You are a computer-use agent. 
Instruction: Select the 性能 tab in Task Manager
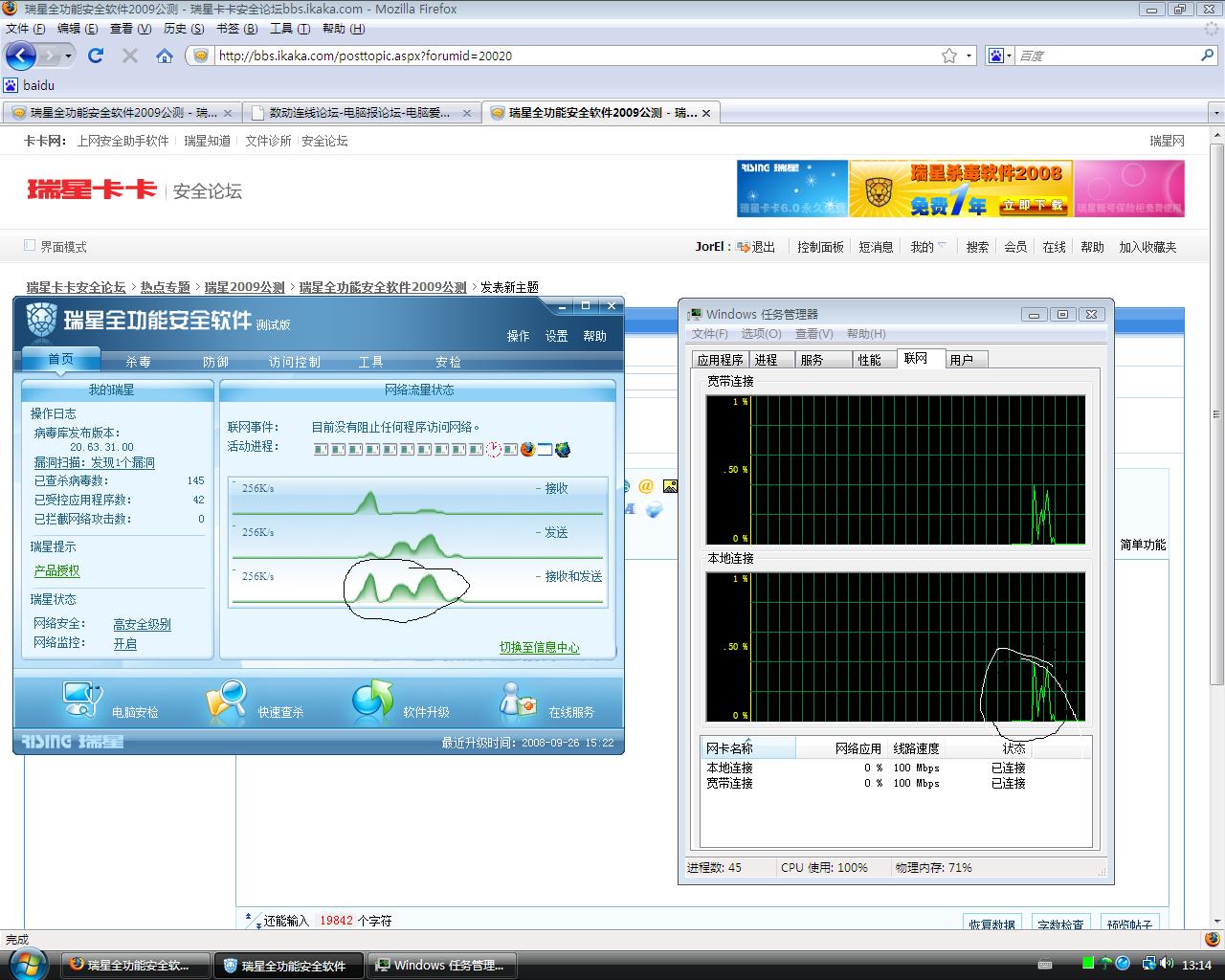coord(869,360)
